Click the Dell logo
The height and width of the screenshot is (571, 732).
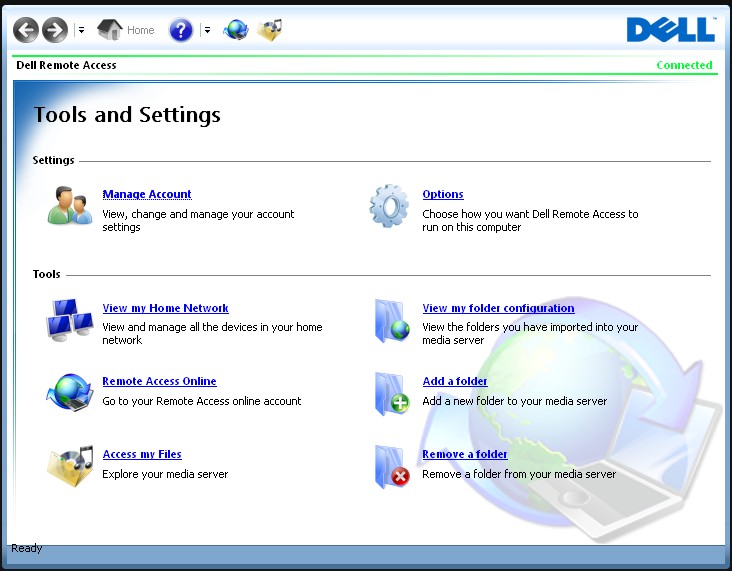click(671, 29)
